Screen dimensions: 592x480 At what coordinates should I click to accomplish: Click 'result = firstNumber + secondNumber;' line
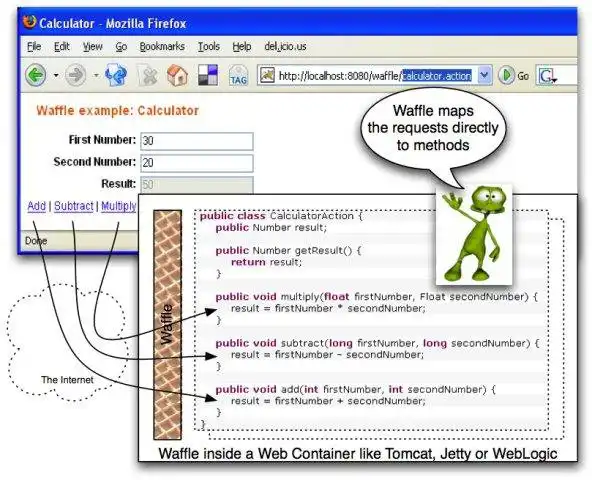pyautogui.click(x=328, y=401)
